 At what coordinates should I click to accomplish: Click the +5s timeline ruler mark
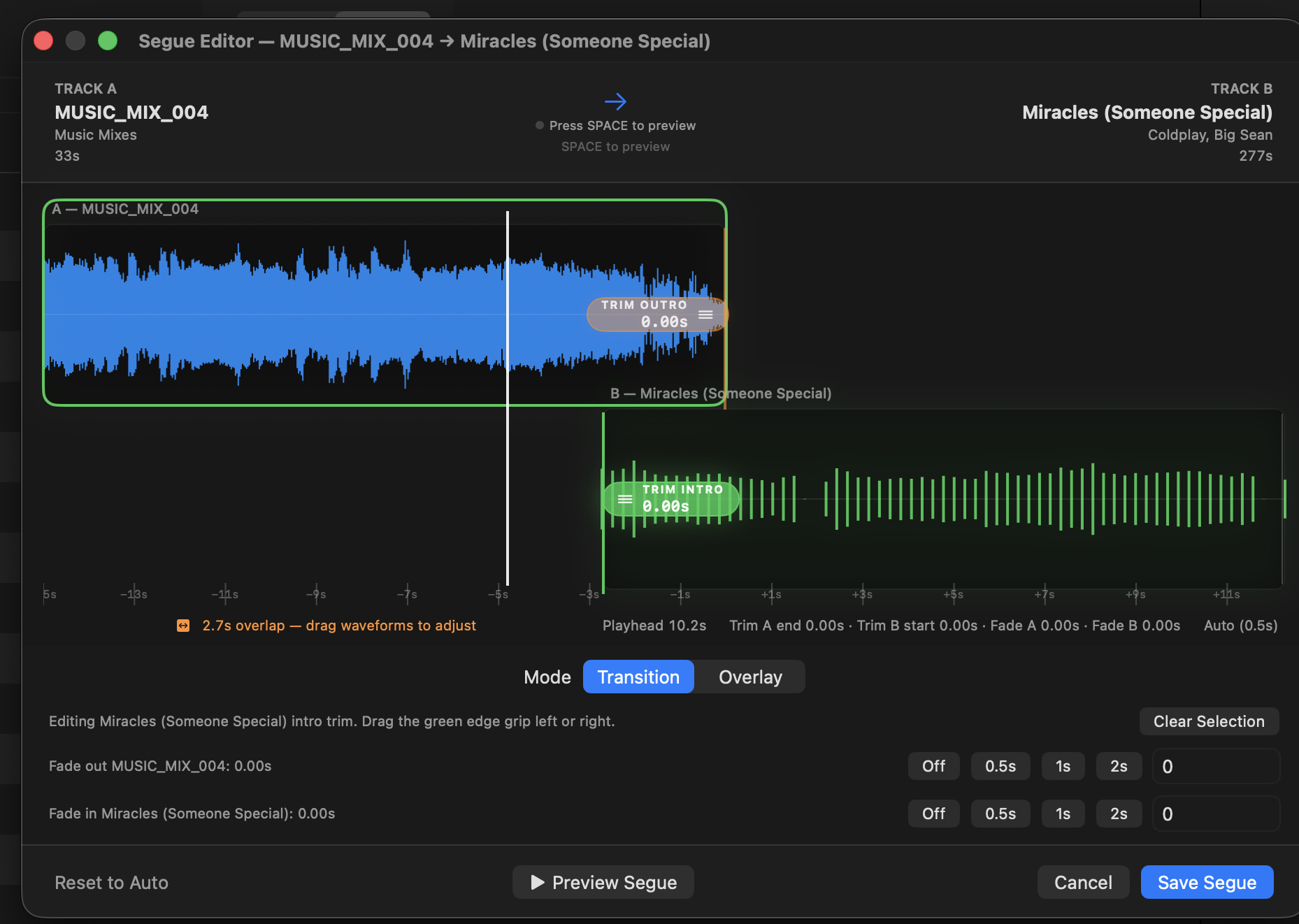point(954,594)
